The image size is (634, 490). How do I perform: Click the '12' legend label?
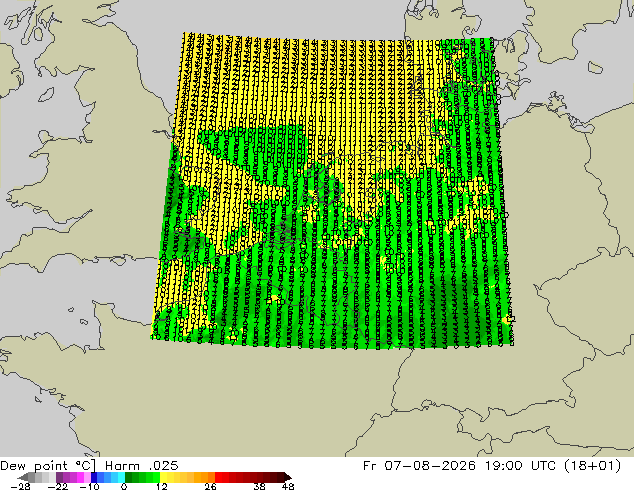click(162, 486)
